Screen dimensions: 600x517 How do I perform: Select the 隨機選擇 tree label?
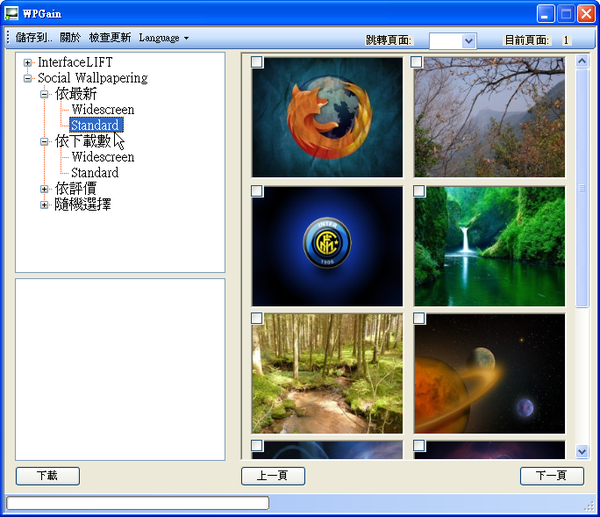pyautogui.click(x=83, y=204)
